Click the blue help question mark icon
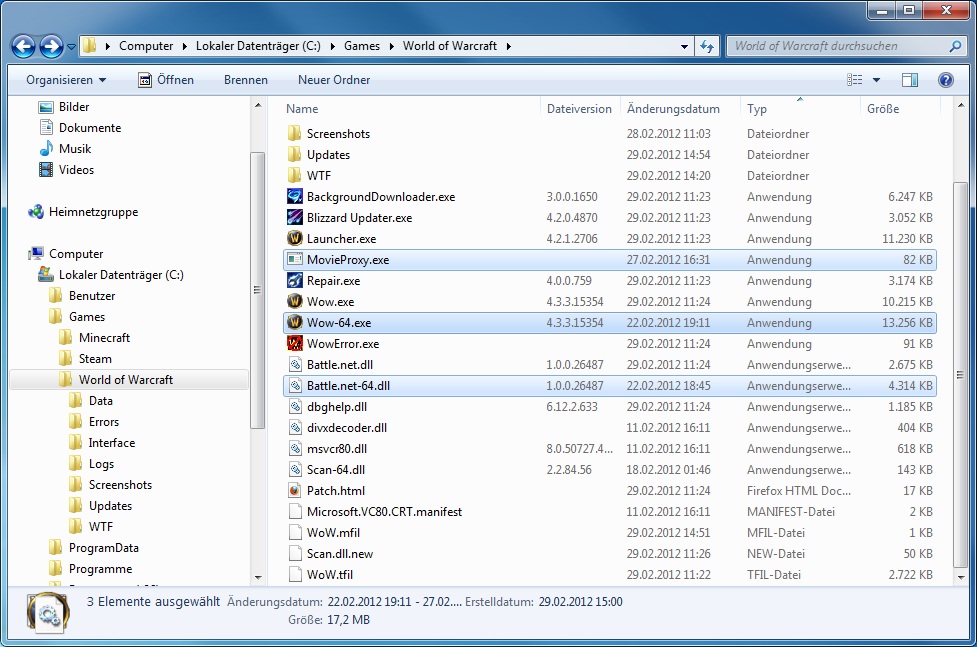 [x=946, y=80]
